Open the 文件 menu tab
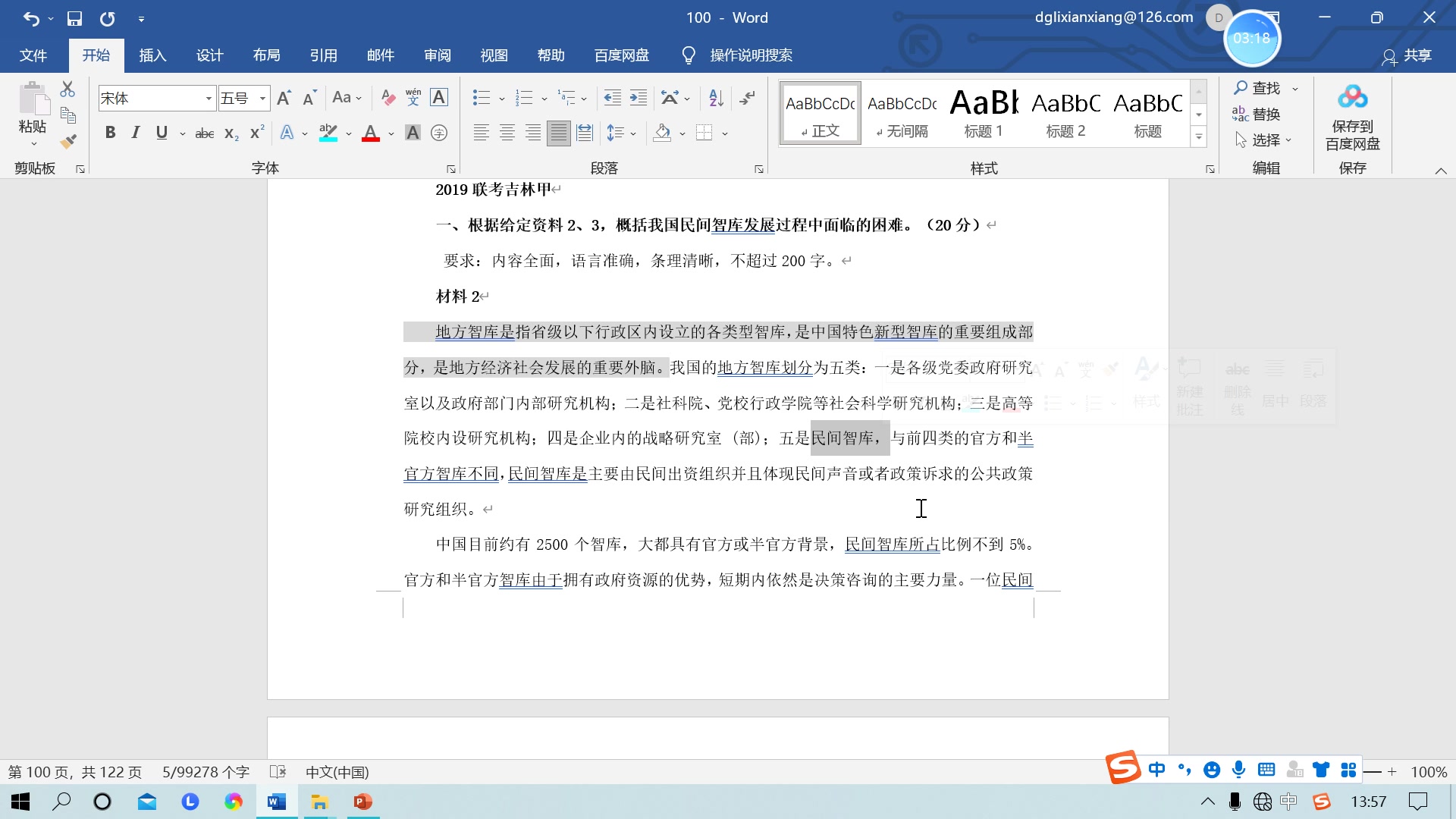Screen dimensions: 1456x819 tap(33, 55)
